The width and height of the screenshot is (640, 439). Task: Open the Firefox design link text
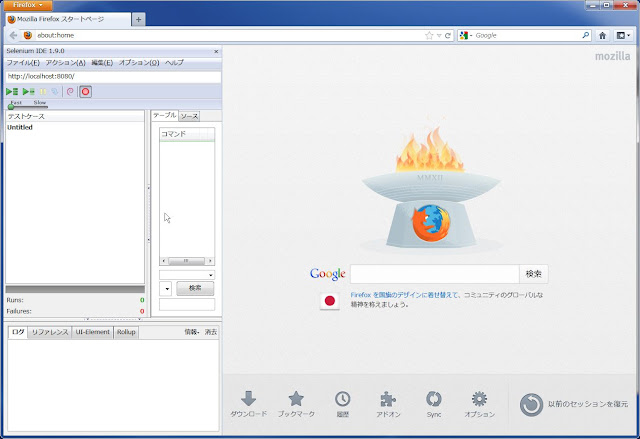[406, 295]
